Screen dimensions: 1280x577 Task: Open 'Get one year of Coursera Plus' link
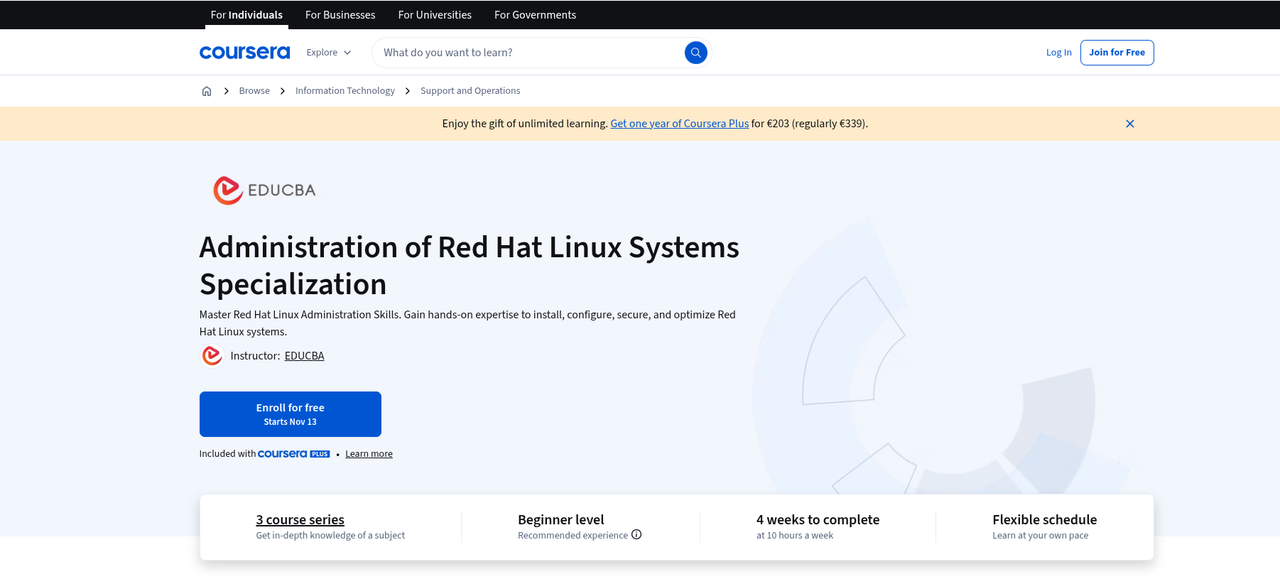tap(679, 124)
